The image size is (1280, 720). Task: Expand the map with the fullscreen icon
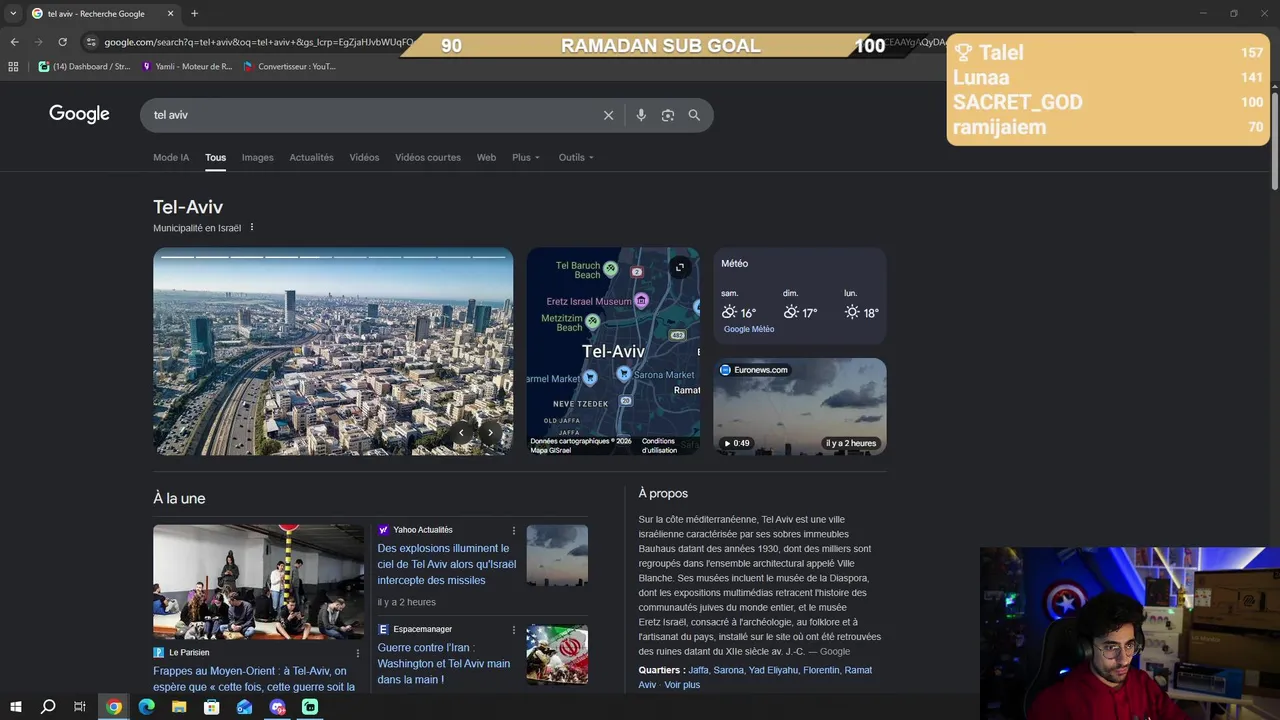tap(680, 267)
